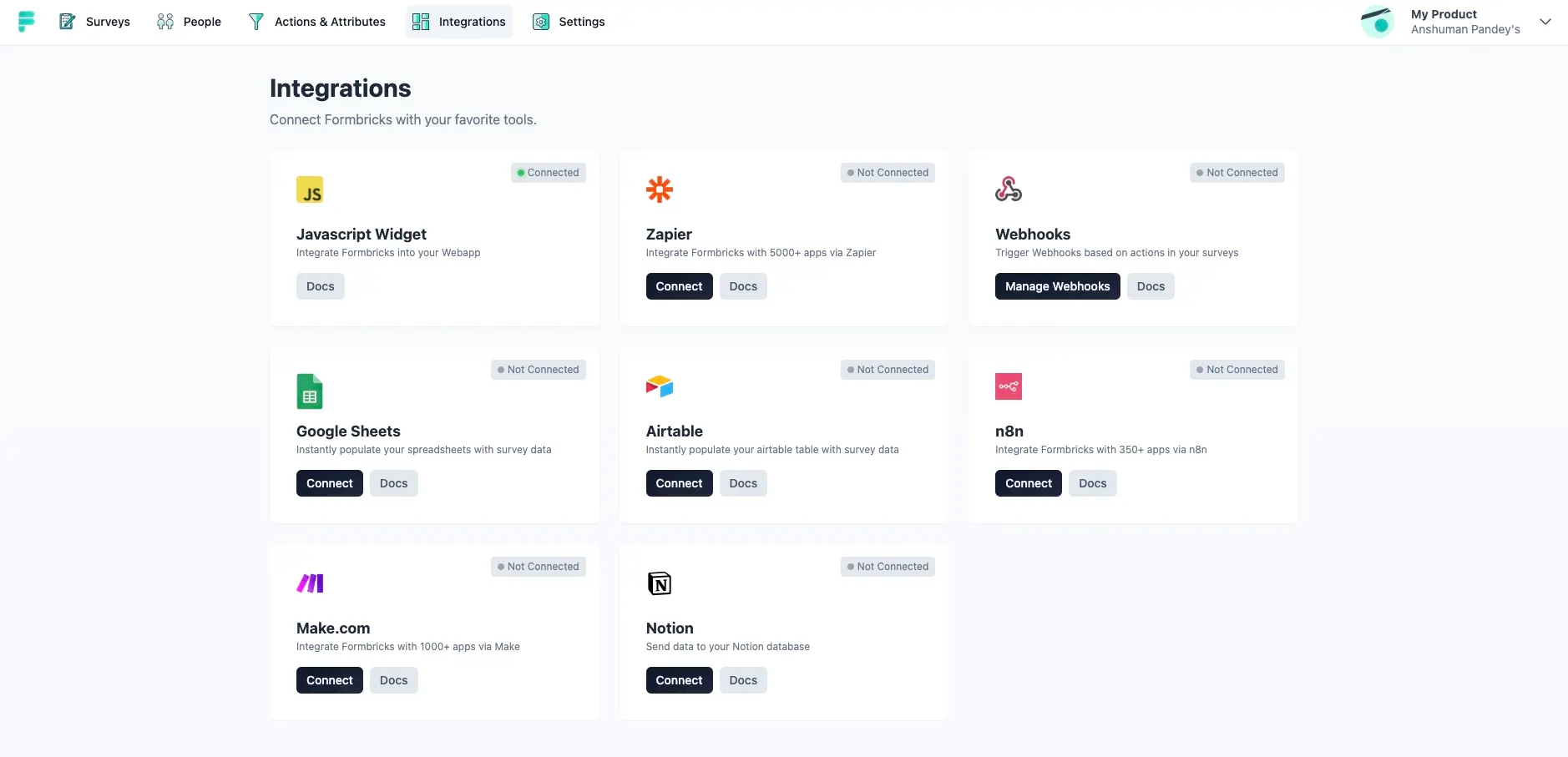Expand the My Product dropdown chevron

tap(1545, 22)
